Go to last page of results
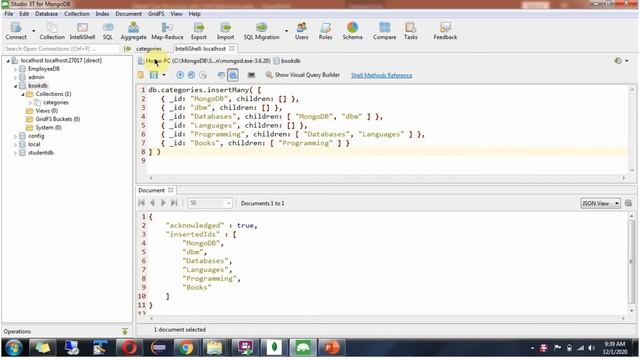 pyautogui.click(x=174, y=203)
